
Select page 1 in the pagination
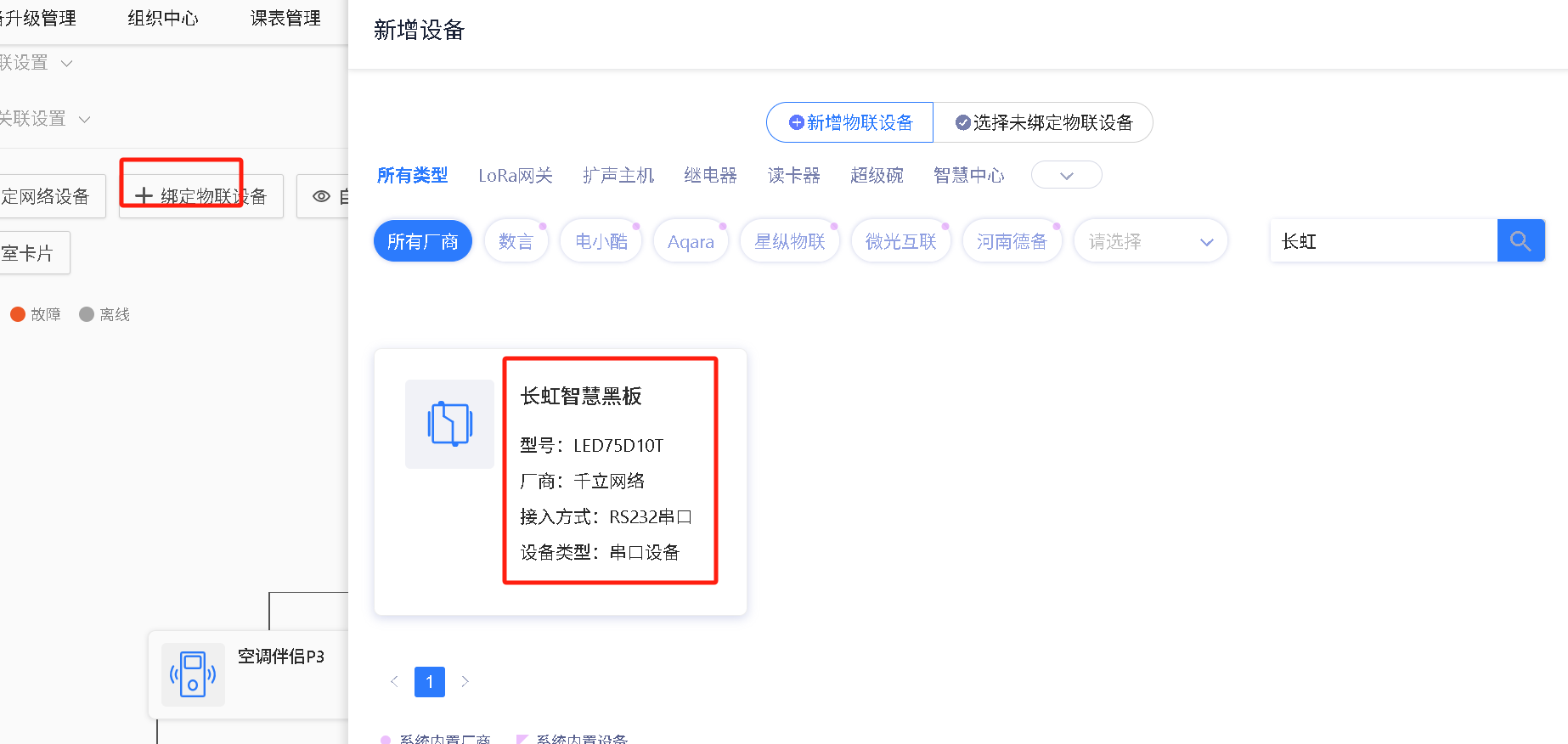[x=430, y=681]
